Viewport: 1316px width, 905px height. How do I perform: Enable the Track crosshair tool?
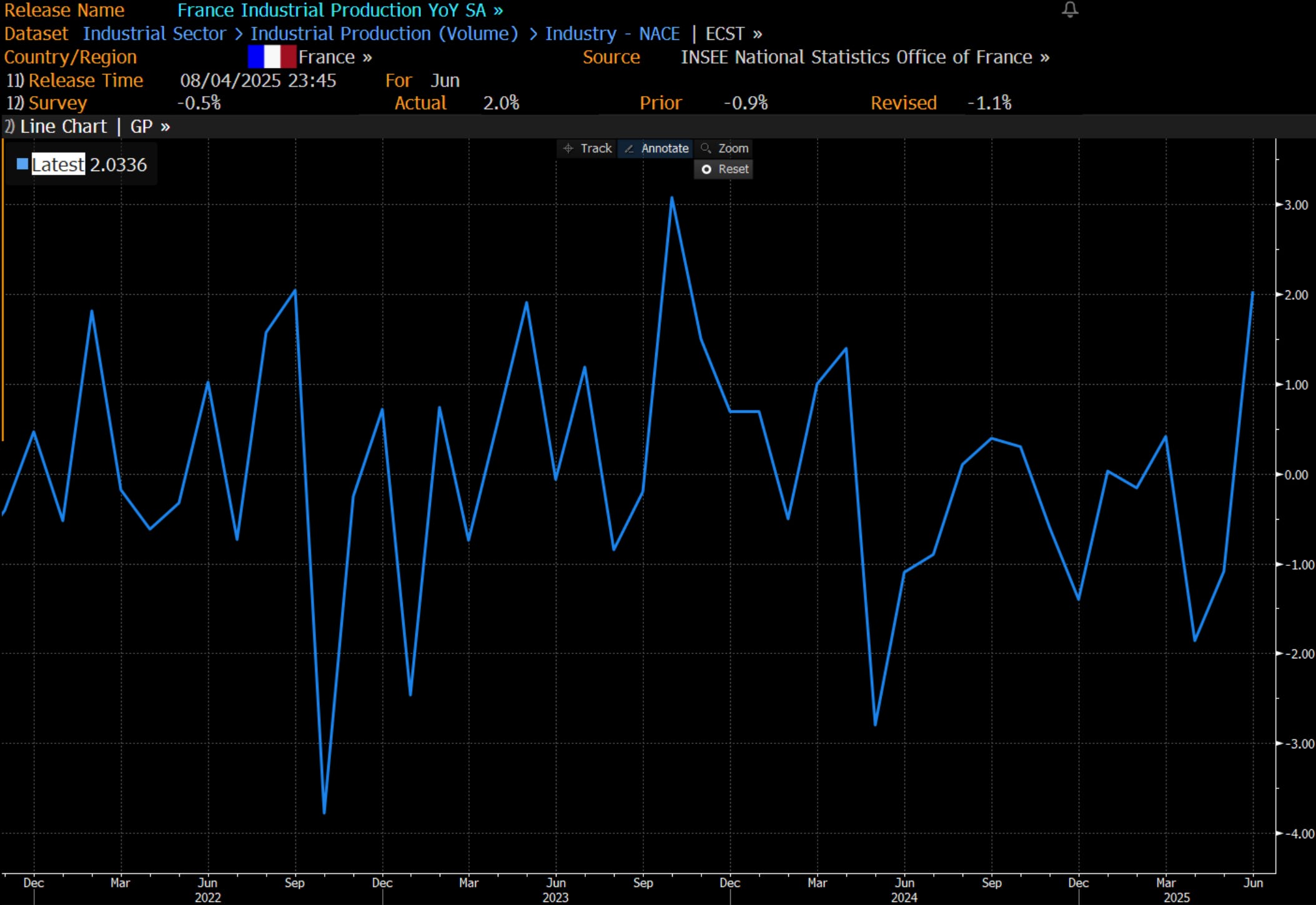pyautogui.click(x=587, y=149)
